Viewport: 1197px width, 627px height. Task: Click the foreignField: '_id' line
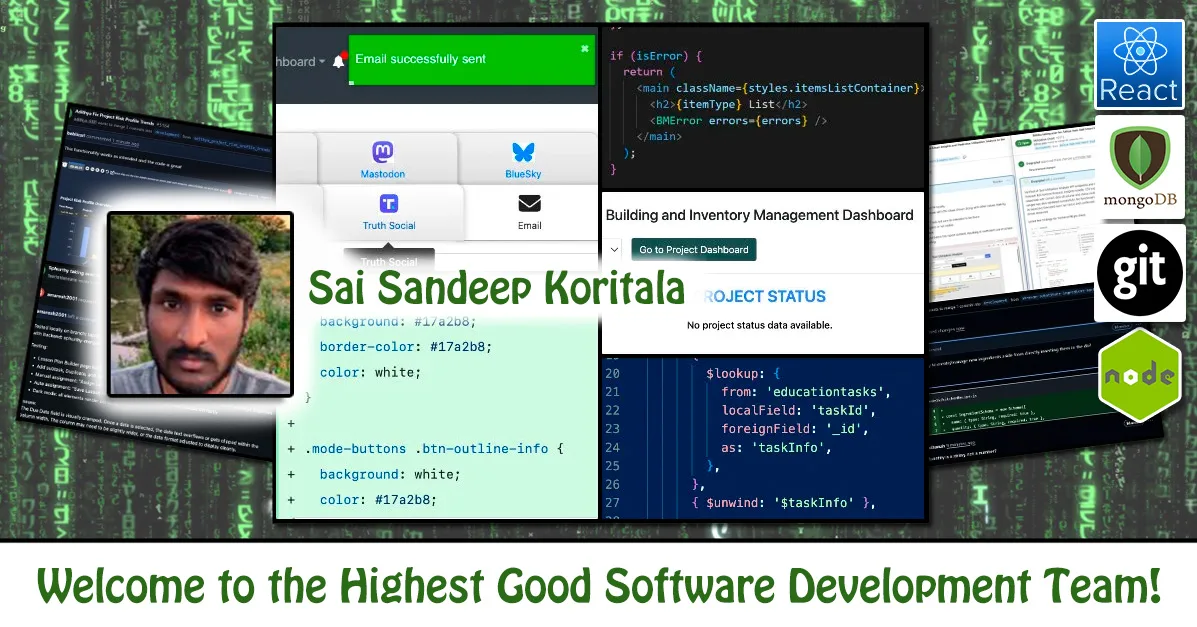795,428
